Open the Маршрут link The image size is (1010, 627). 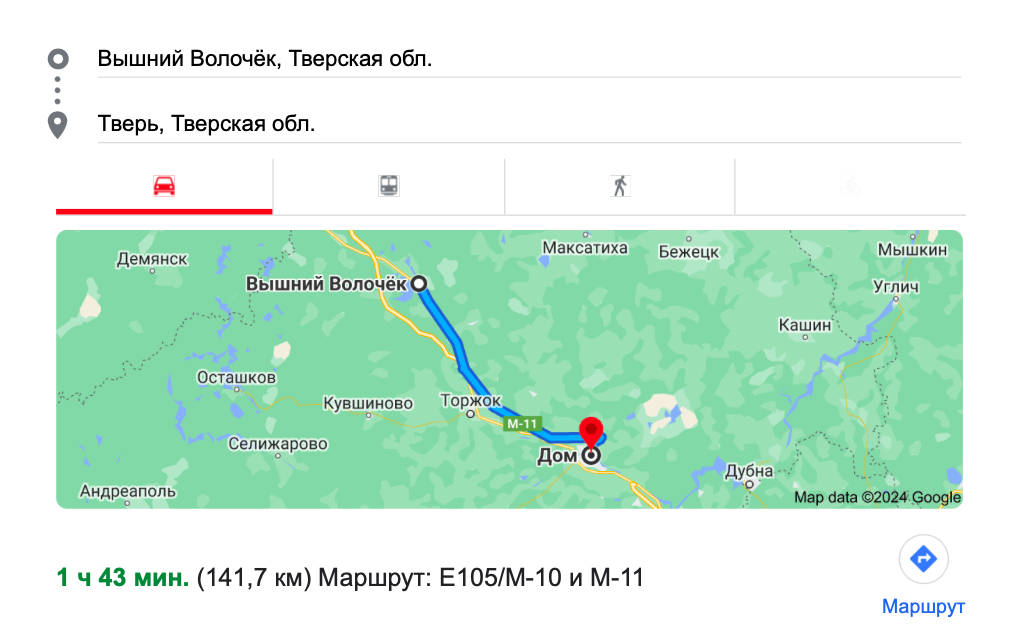point(923,607)
